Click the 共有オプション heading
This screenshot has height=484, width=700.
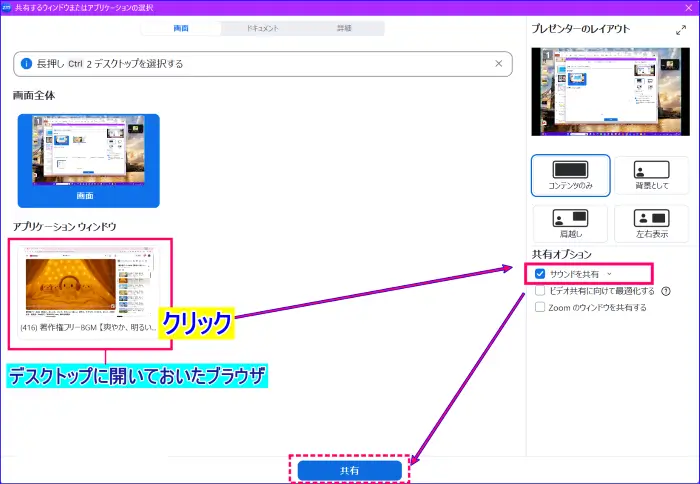pyautogui.click(x=562, y=254)
